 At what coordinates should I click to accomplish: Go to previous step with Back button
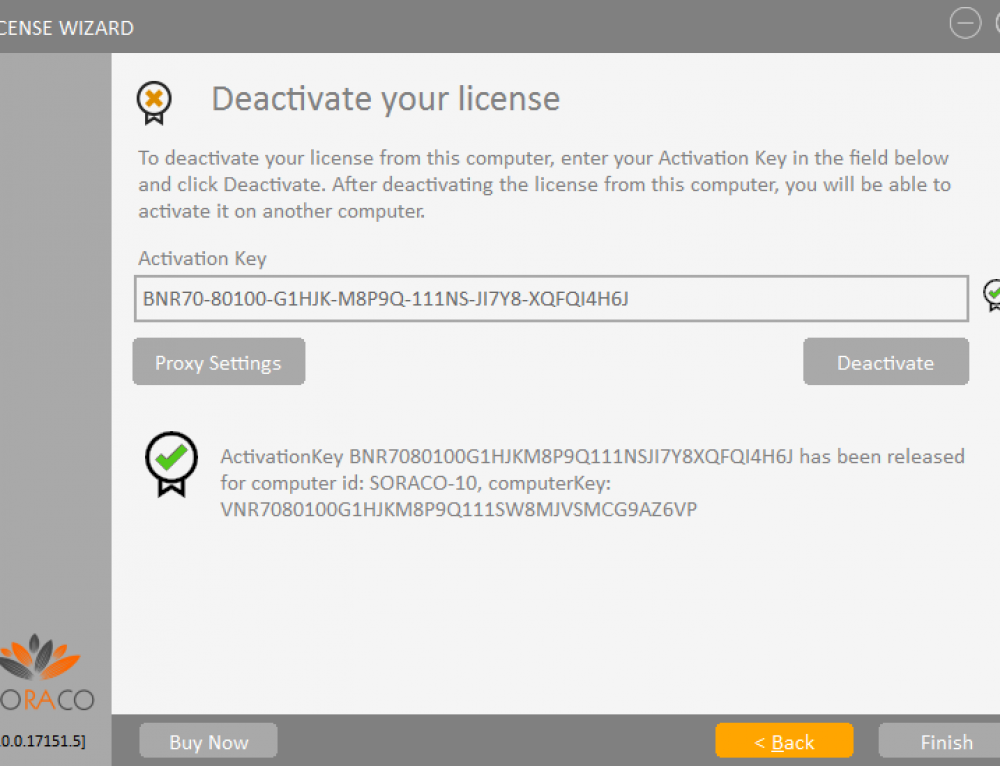click(x=784, y=741)
